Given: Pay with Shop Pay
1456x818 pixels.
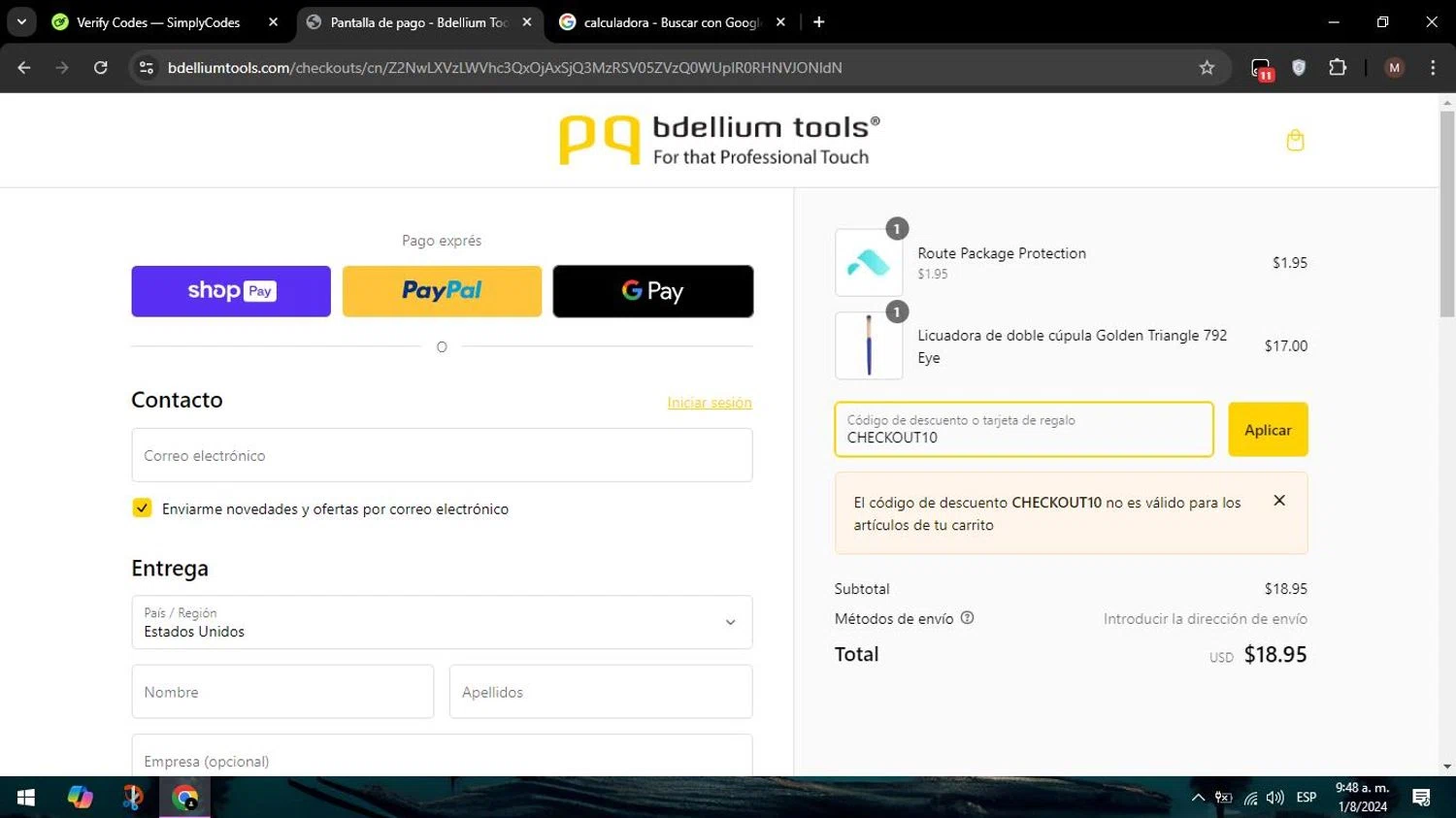Looking at the screenshot, I should click(231, 291).
